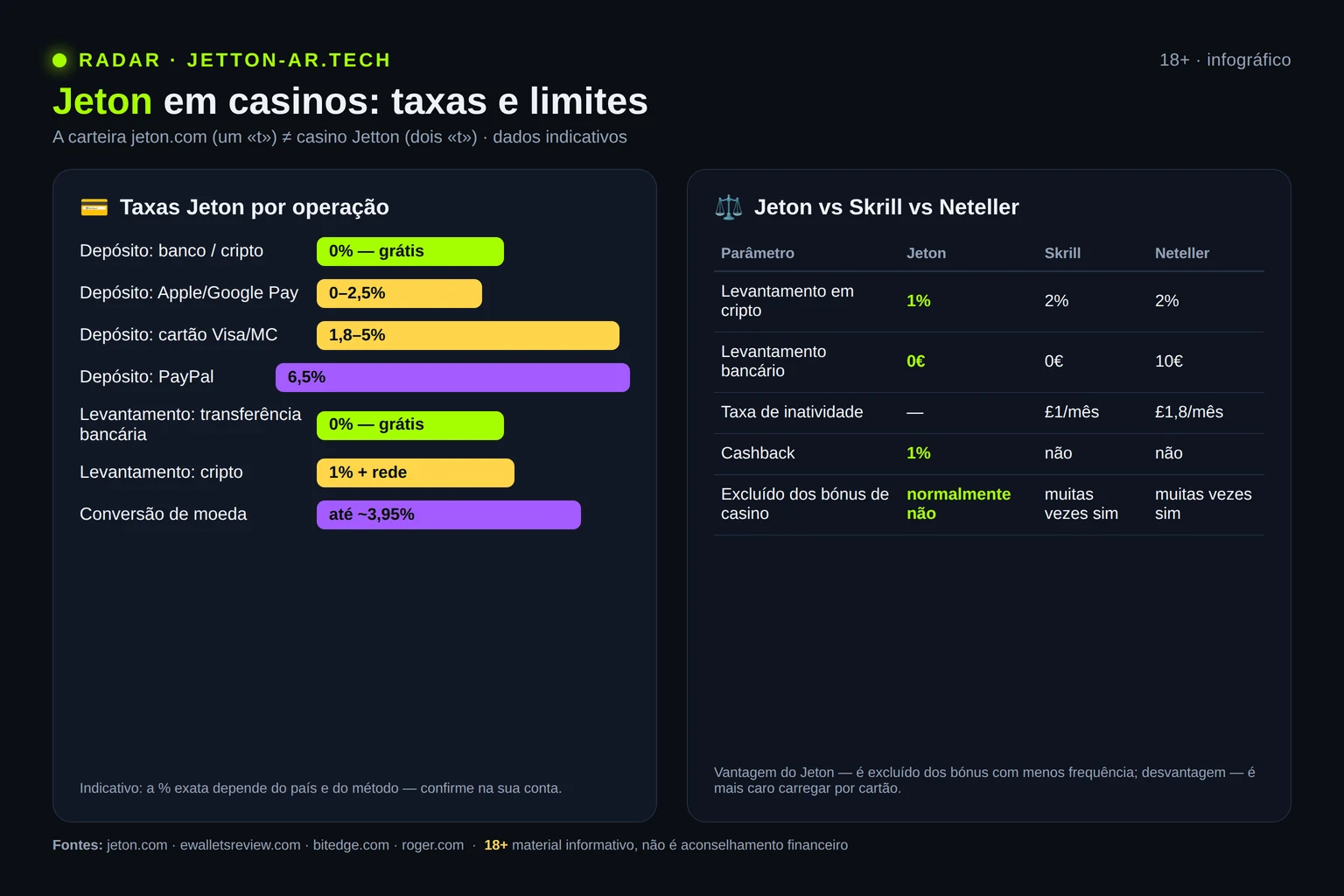
Task: Click the material informativo disclaimer text
Action: 680,845
